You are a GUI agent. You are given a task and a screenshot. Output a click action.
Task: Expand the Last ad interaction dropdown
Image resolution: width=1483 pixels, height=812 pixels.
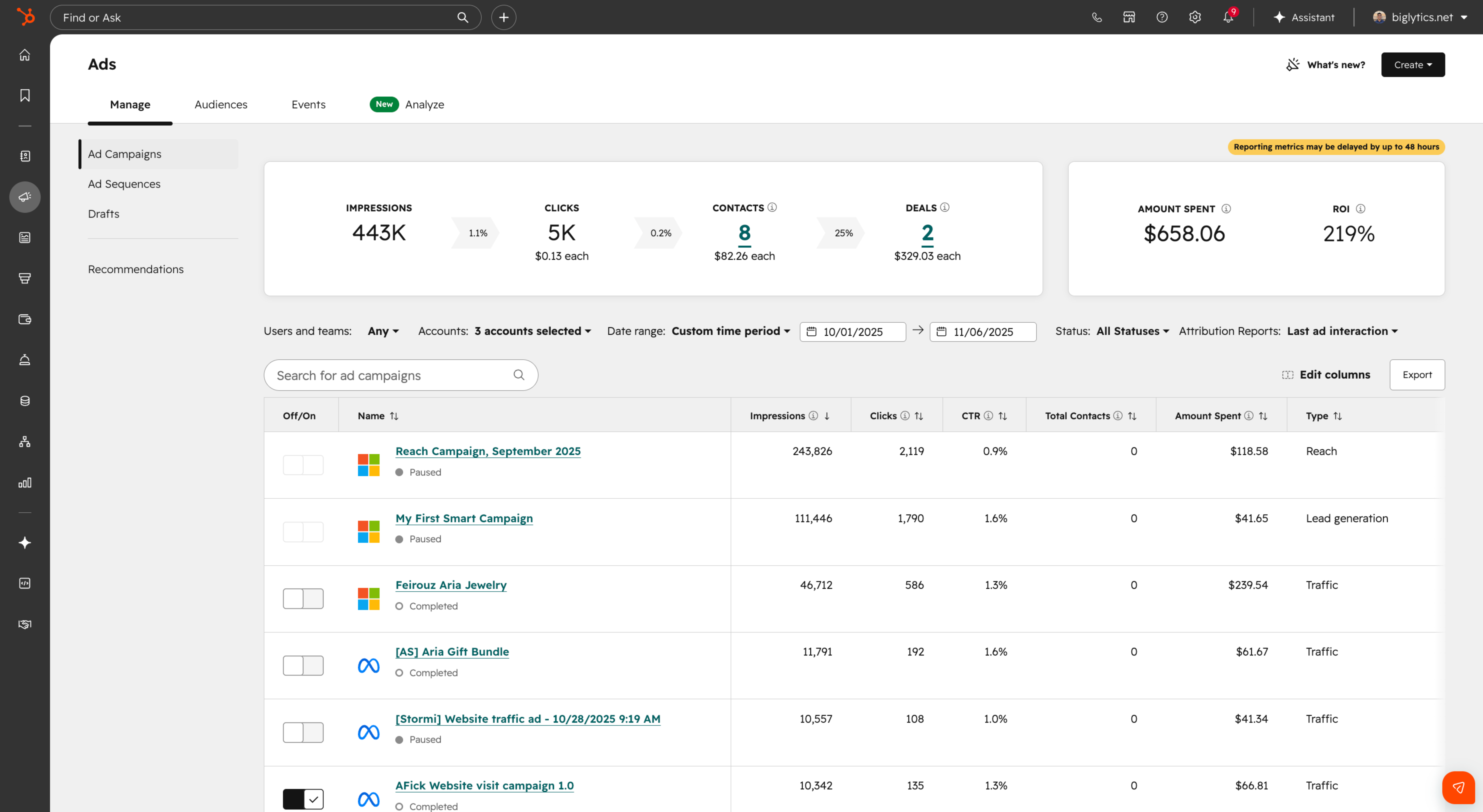click(x=1342, y=331)
